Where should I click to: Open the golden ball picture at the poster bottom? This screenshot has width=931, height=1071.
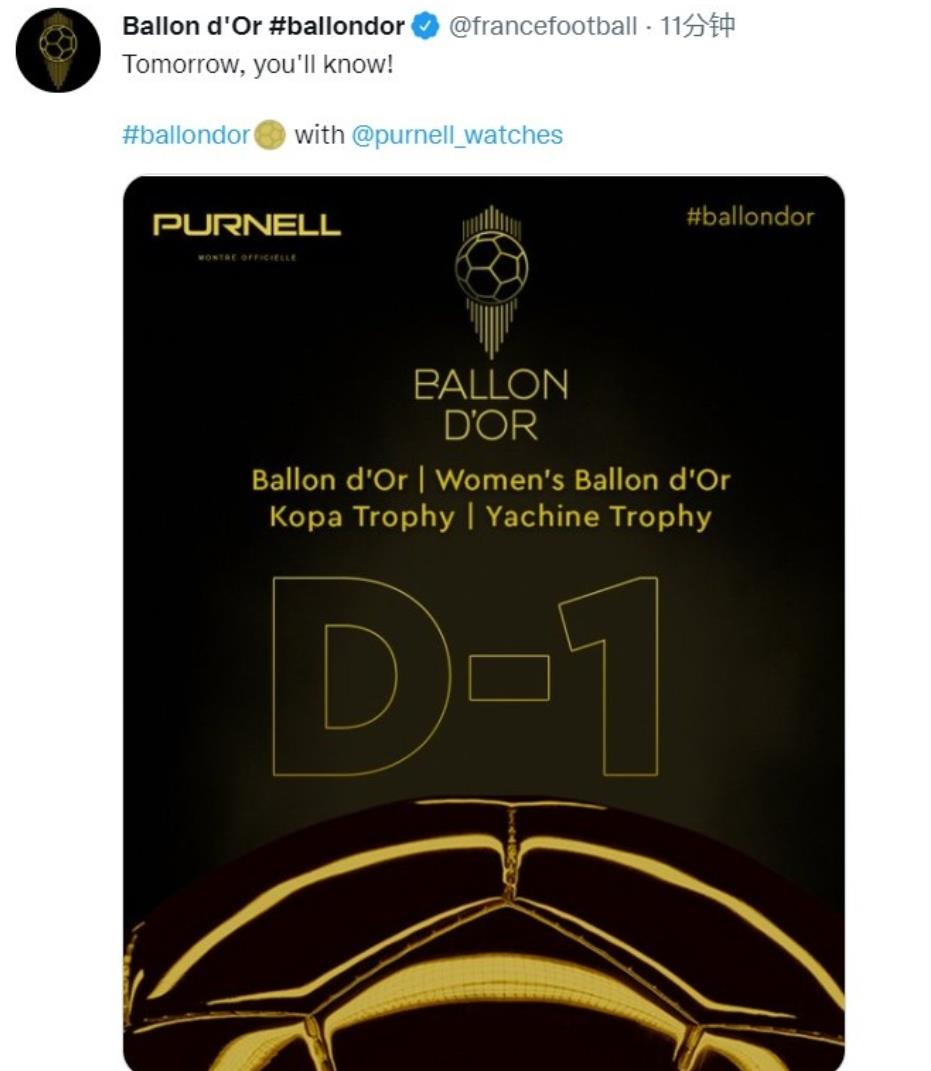pyautogui.click(x=484, y=933)
